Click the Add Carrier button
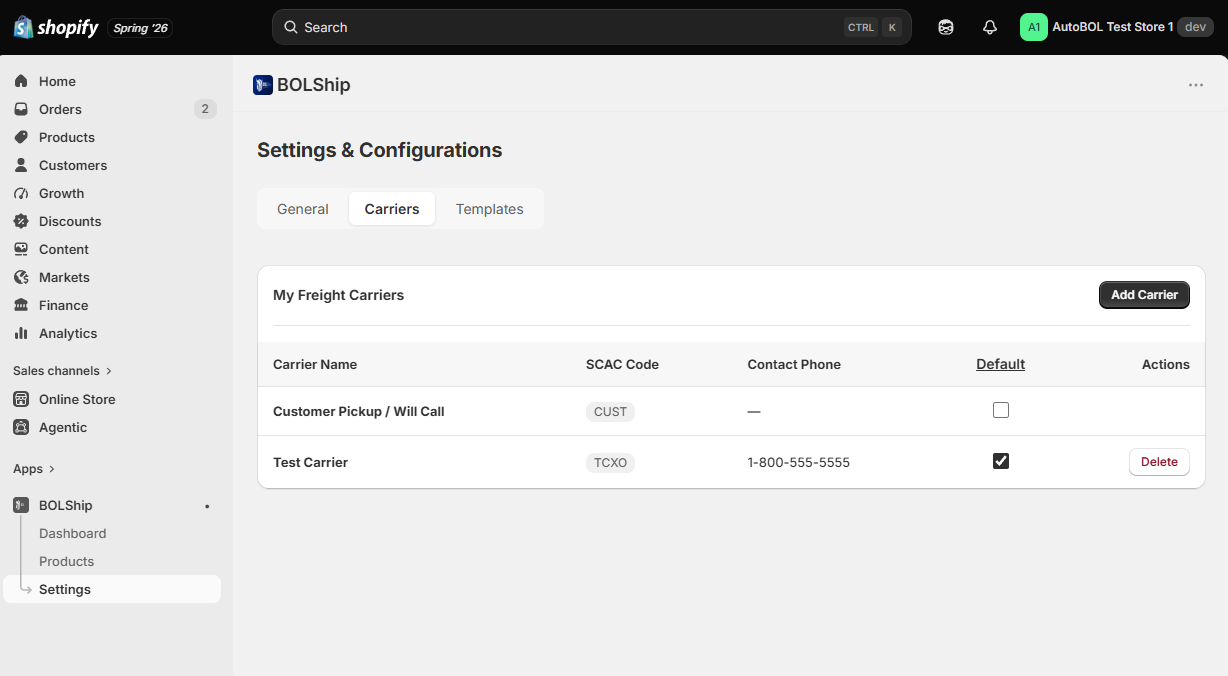Viewport: 1228px width, 676px height. tap(1144, 295)
